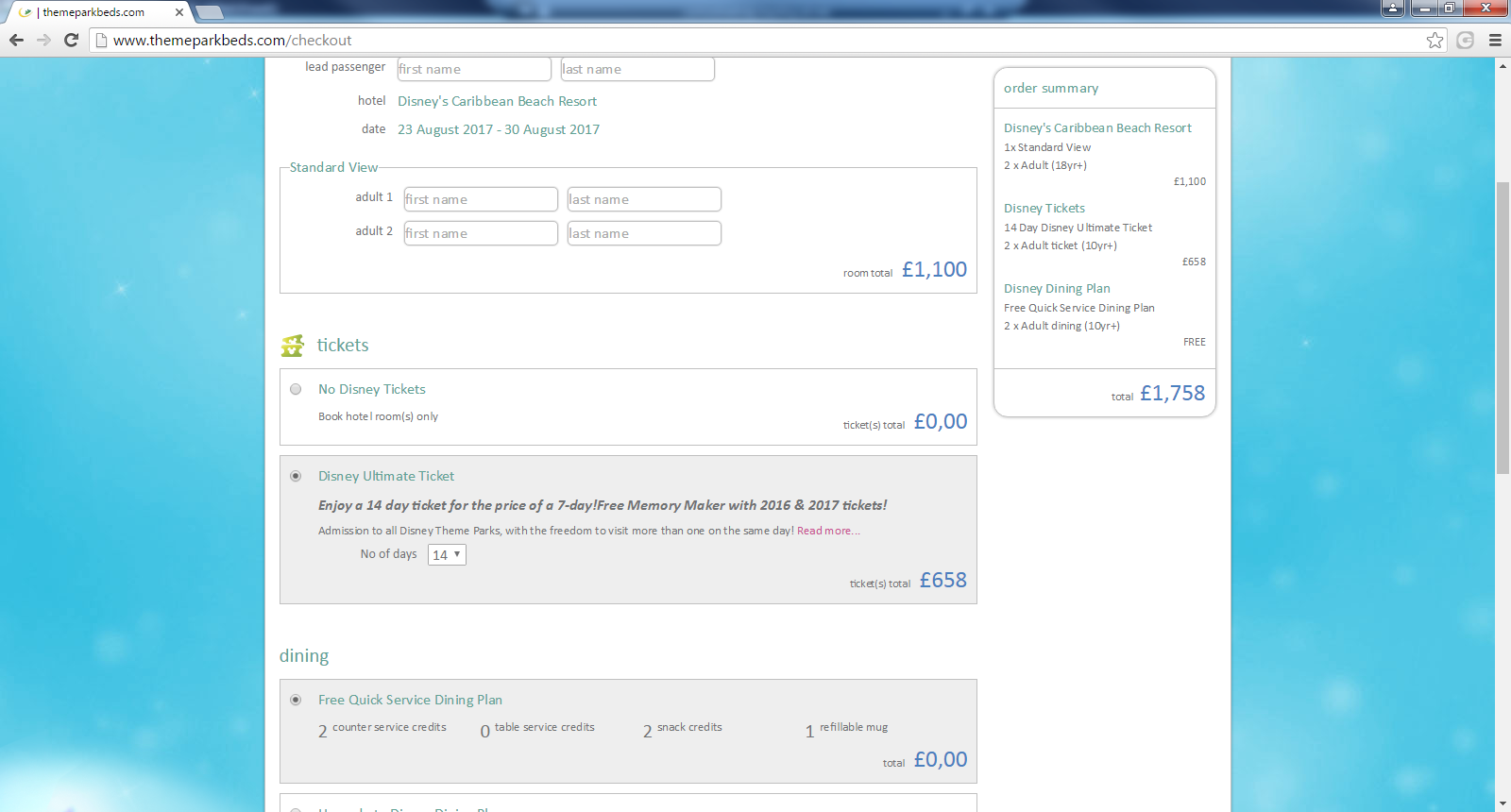This screenshot has height=812, width=1511.
Task: Go back to previous page
Action: click(16, 40)
